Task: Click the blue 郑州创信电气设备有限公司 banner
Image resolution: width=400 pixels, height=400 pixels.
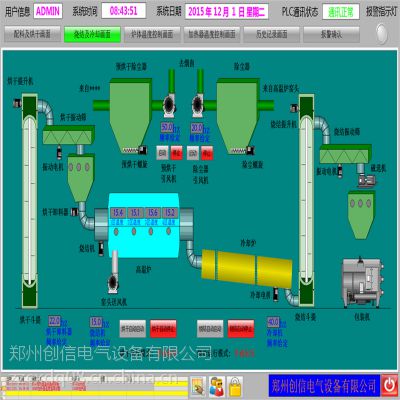Action: pos(324,386)
